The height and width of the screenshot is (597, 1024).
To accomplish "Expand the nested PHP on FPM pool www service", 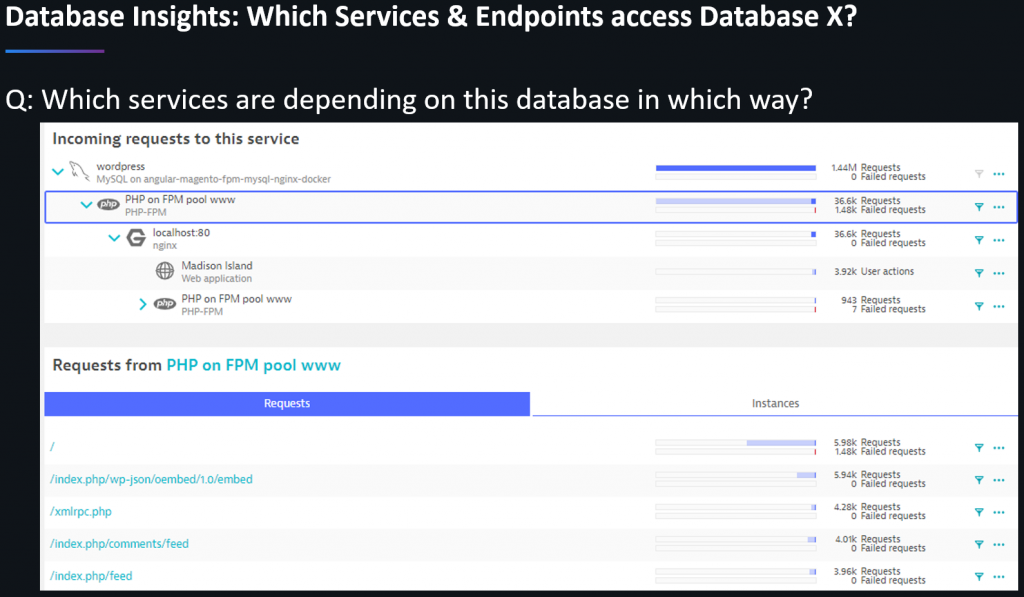I will click(143, 303).
